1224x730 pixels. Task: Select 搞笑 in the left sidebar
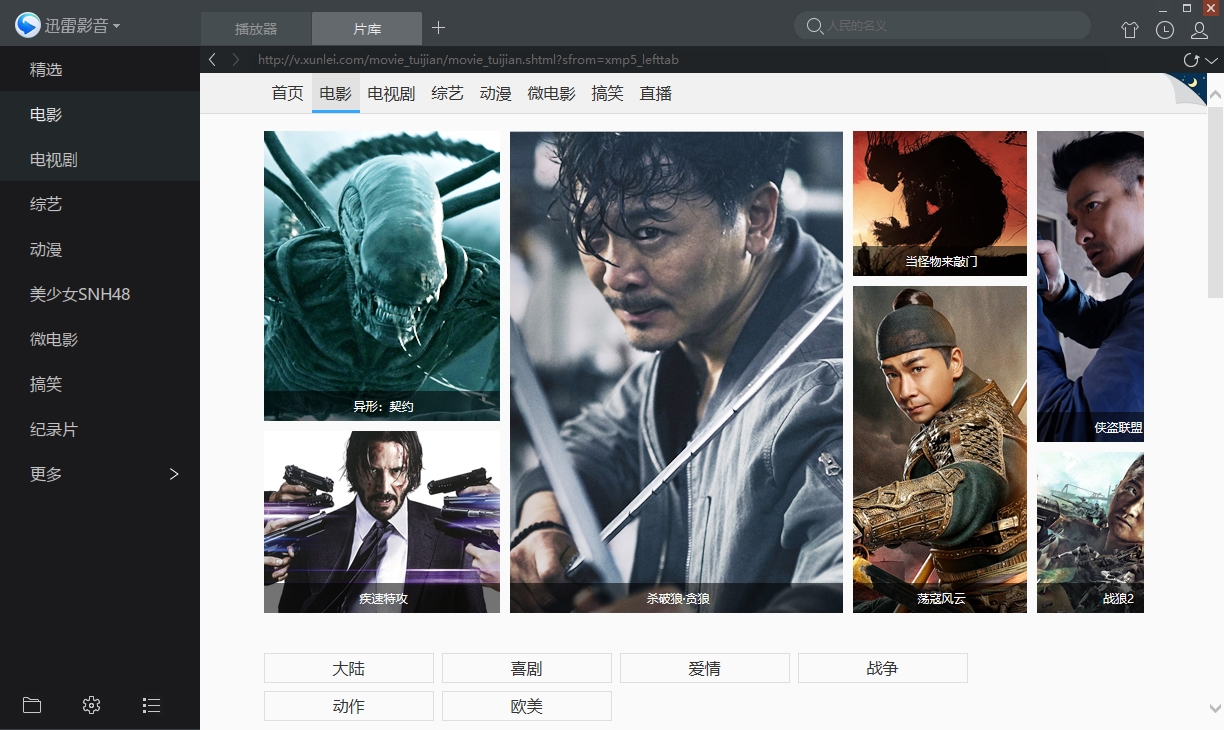100,384
